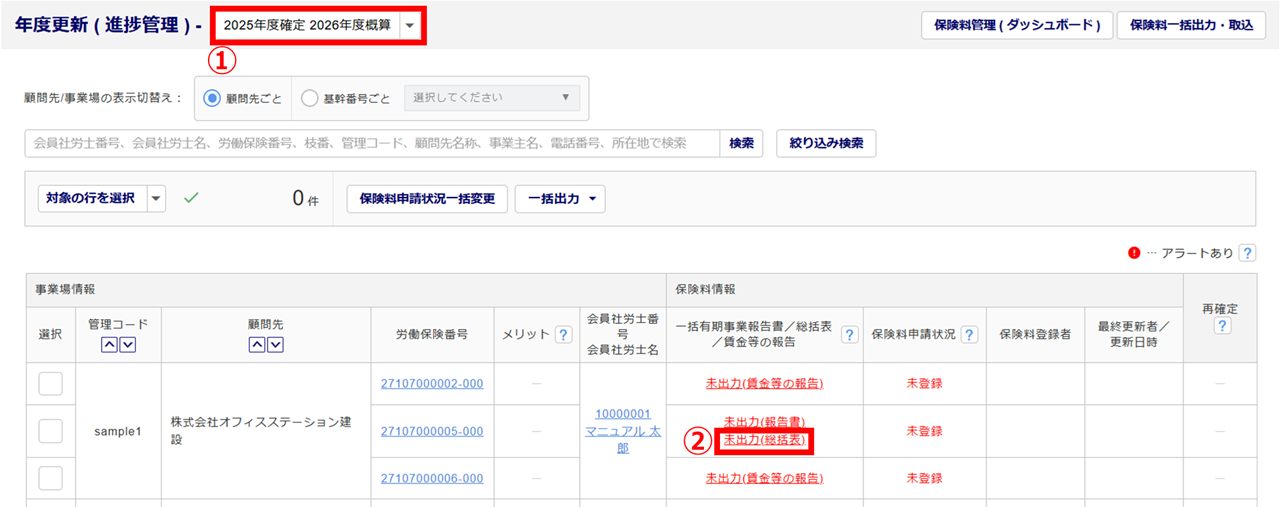Focus the keyword search input field
Screen dimensions: 1280x507
pyautogui.click(x=370, y=143)
